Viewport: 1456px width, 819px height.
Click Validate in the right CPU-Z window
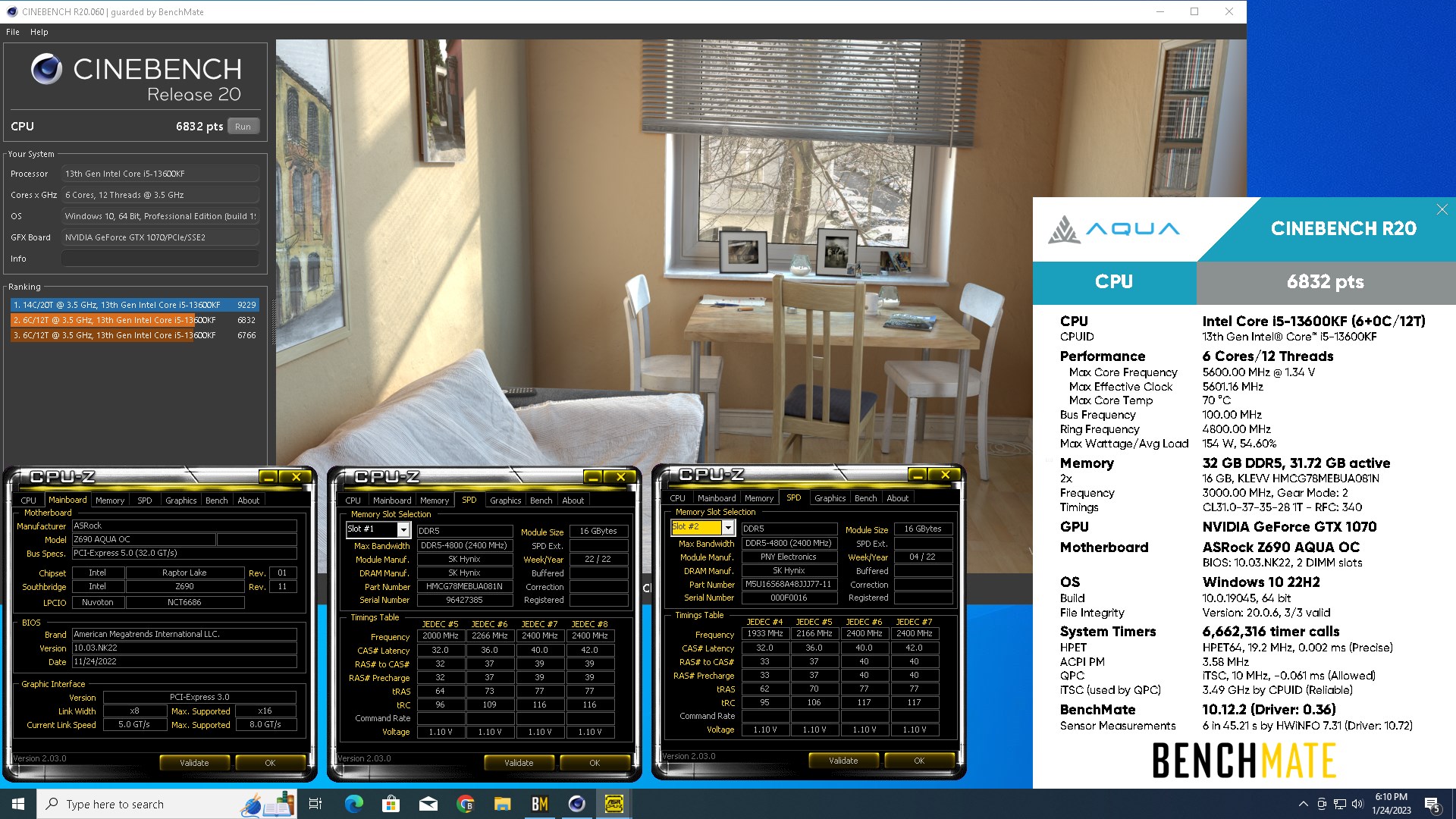(x=843, y=761)
